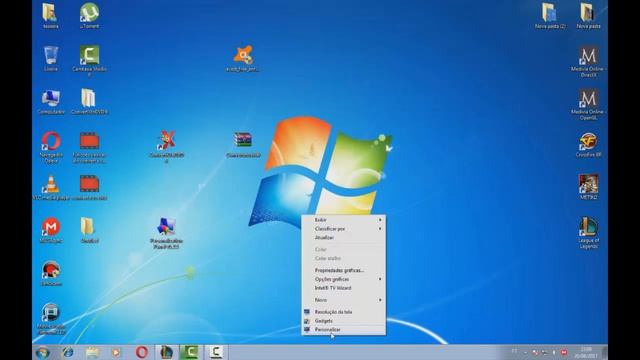Click the Show desktop strip beside clock
Image resolution: width=640 pixels, height=360 pixels.
click(x=605, y=352)
